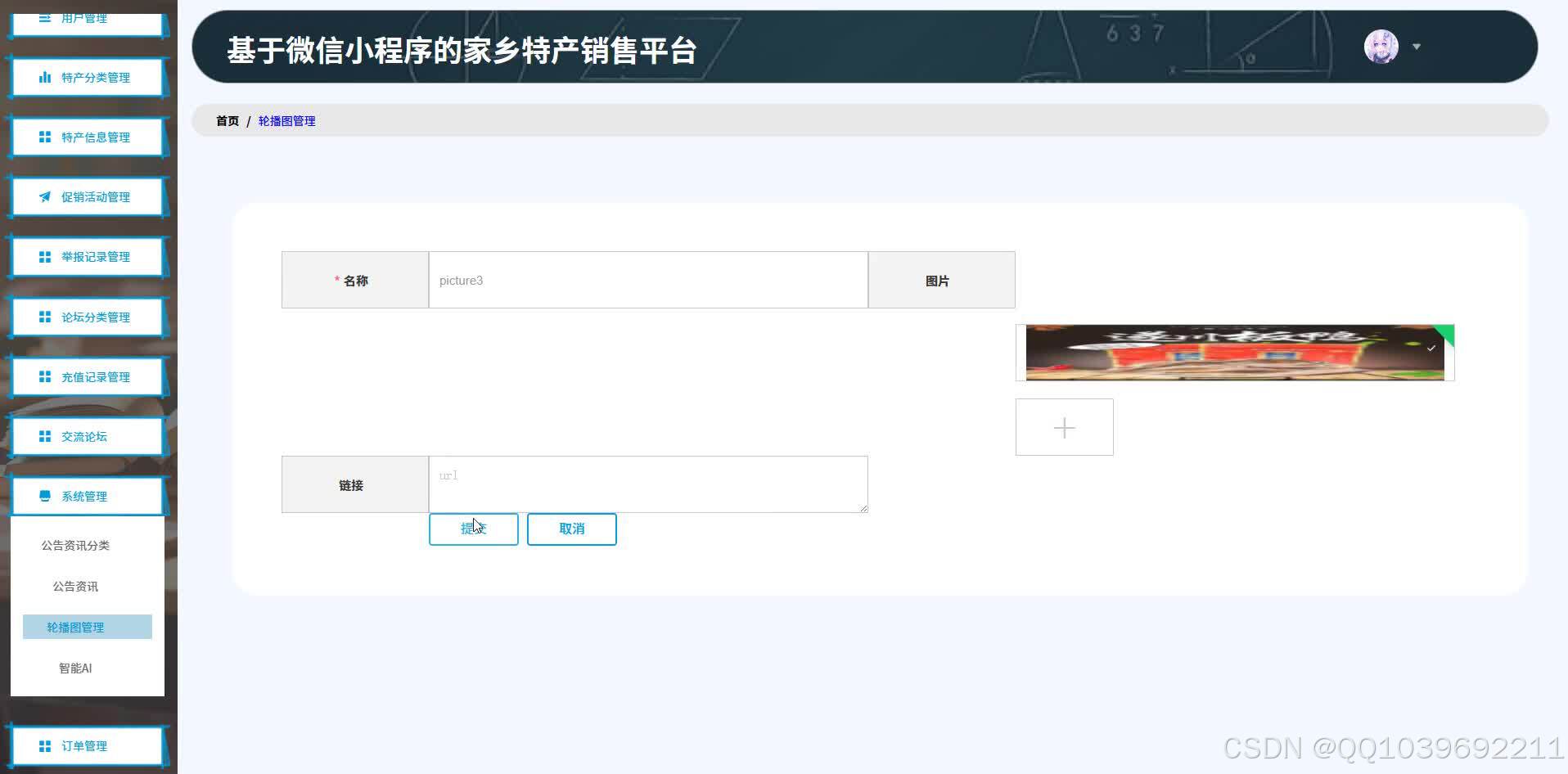
Task: Navigate to 首页 via the breadcrumb
Action: tap(227, 120)
